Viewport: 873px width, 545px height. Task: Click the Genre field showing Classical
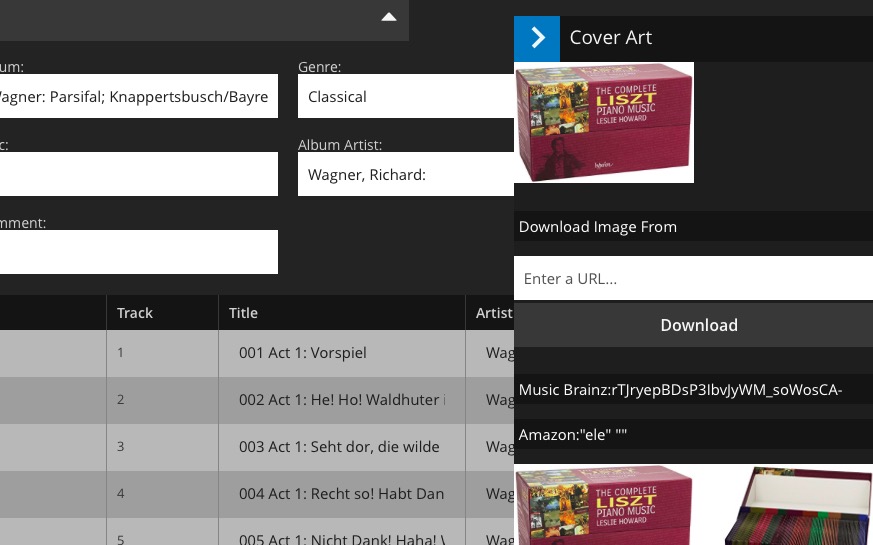(406, 96)
